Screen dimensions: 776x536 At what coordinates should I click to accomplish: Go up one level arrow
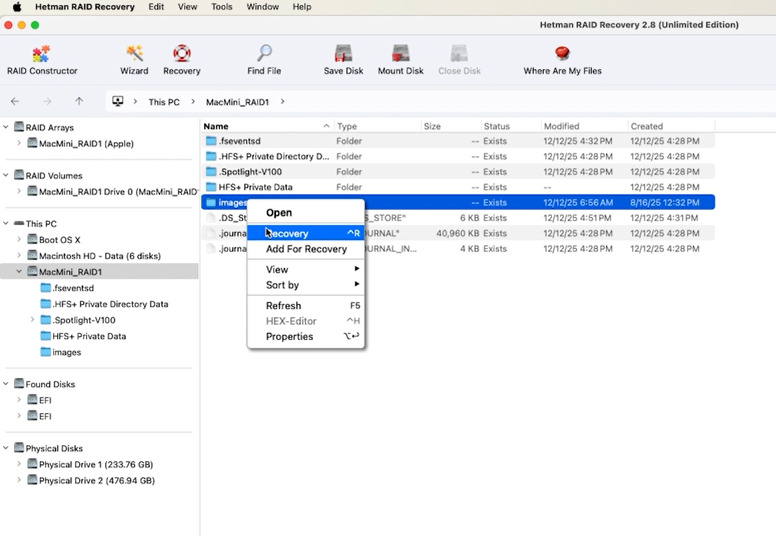[x=79, y=101]
